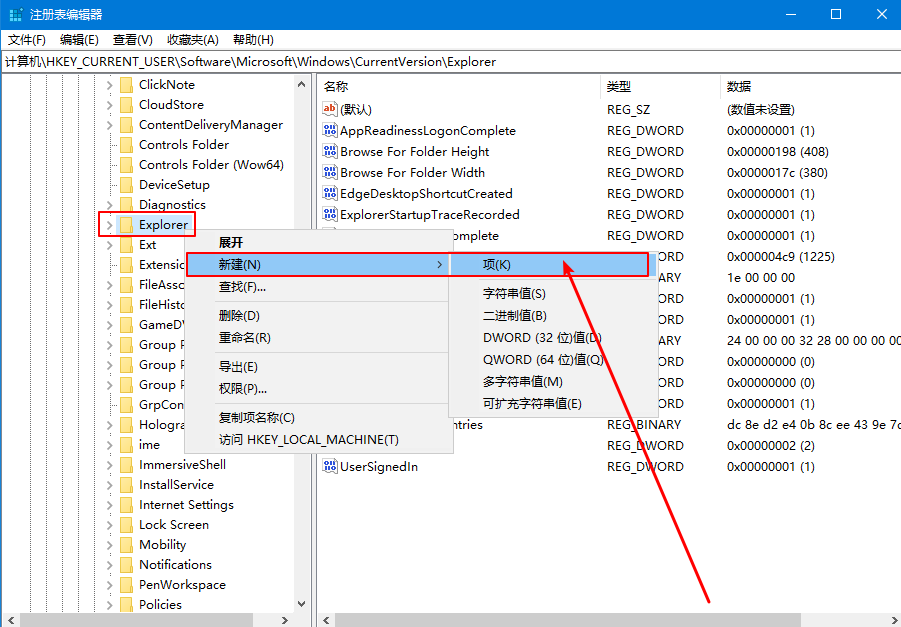The width and height of the screenshot is (901, 627).
Task: Click the tree pane scroll up arrow
Action: [x=304, y=85]
